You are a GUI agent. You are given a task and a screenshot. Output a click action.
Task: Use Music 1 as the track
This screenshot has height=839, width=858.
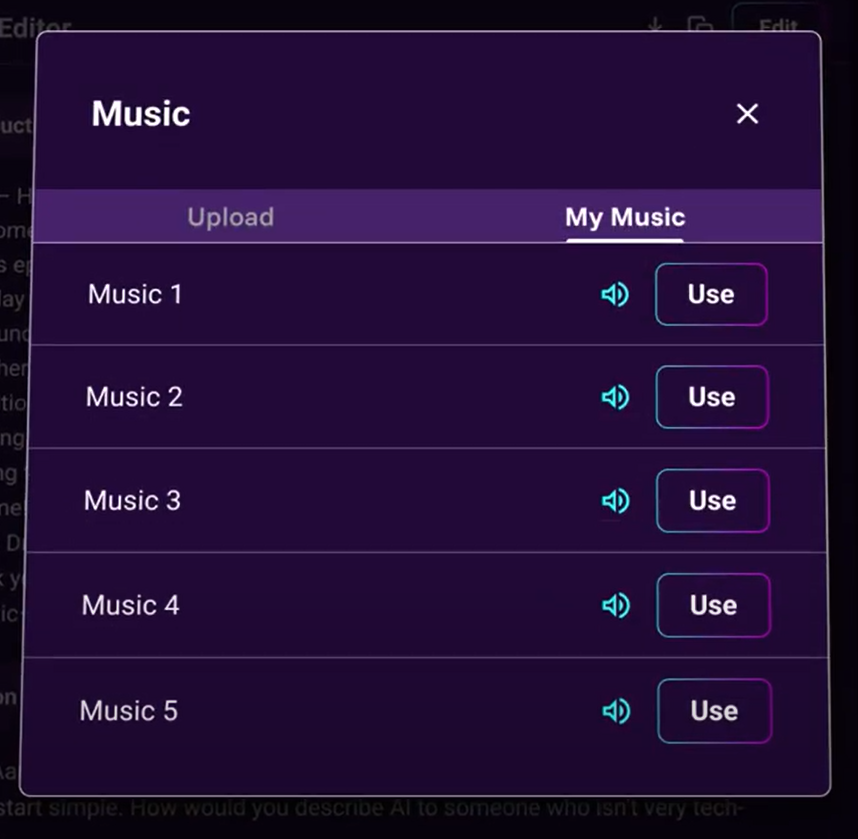[x=711, y=294]
